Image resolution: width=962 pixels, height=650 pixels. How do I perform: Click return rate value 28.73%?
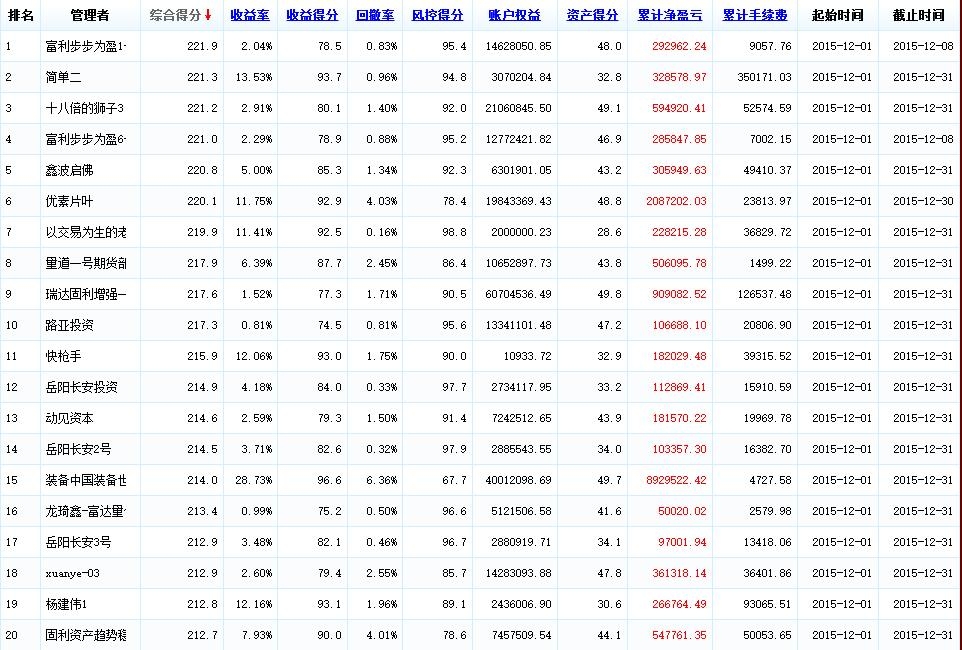tap(253, 480)
